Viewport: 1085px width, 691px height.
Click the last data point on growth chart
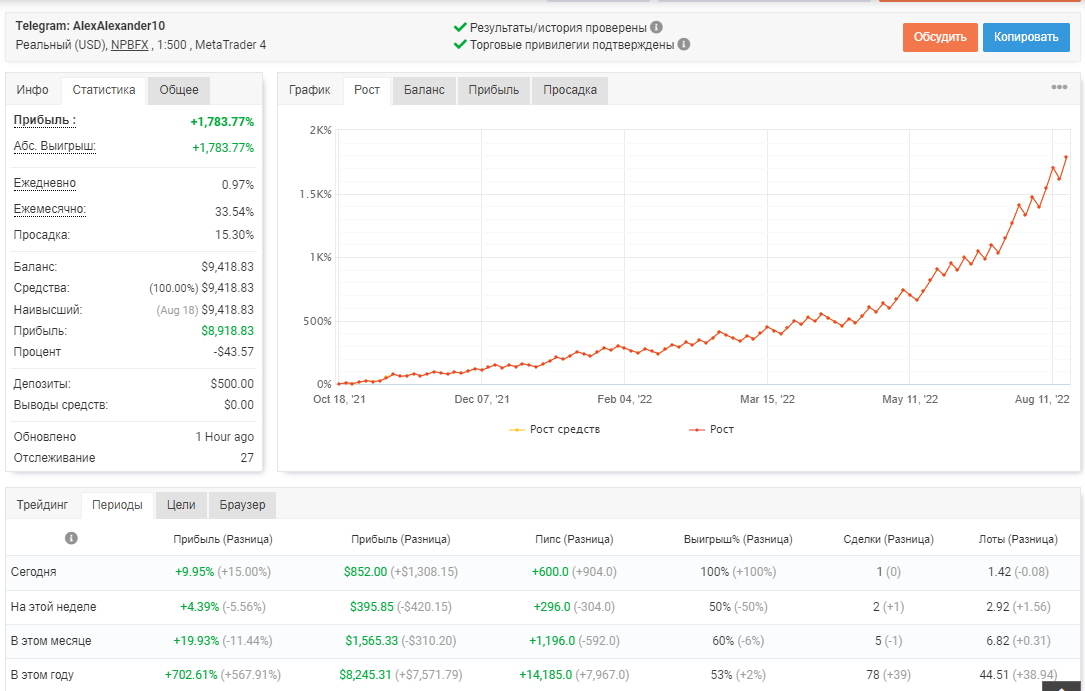1066,157
